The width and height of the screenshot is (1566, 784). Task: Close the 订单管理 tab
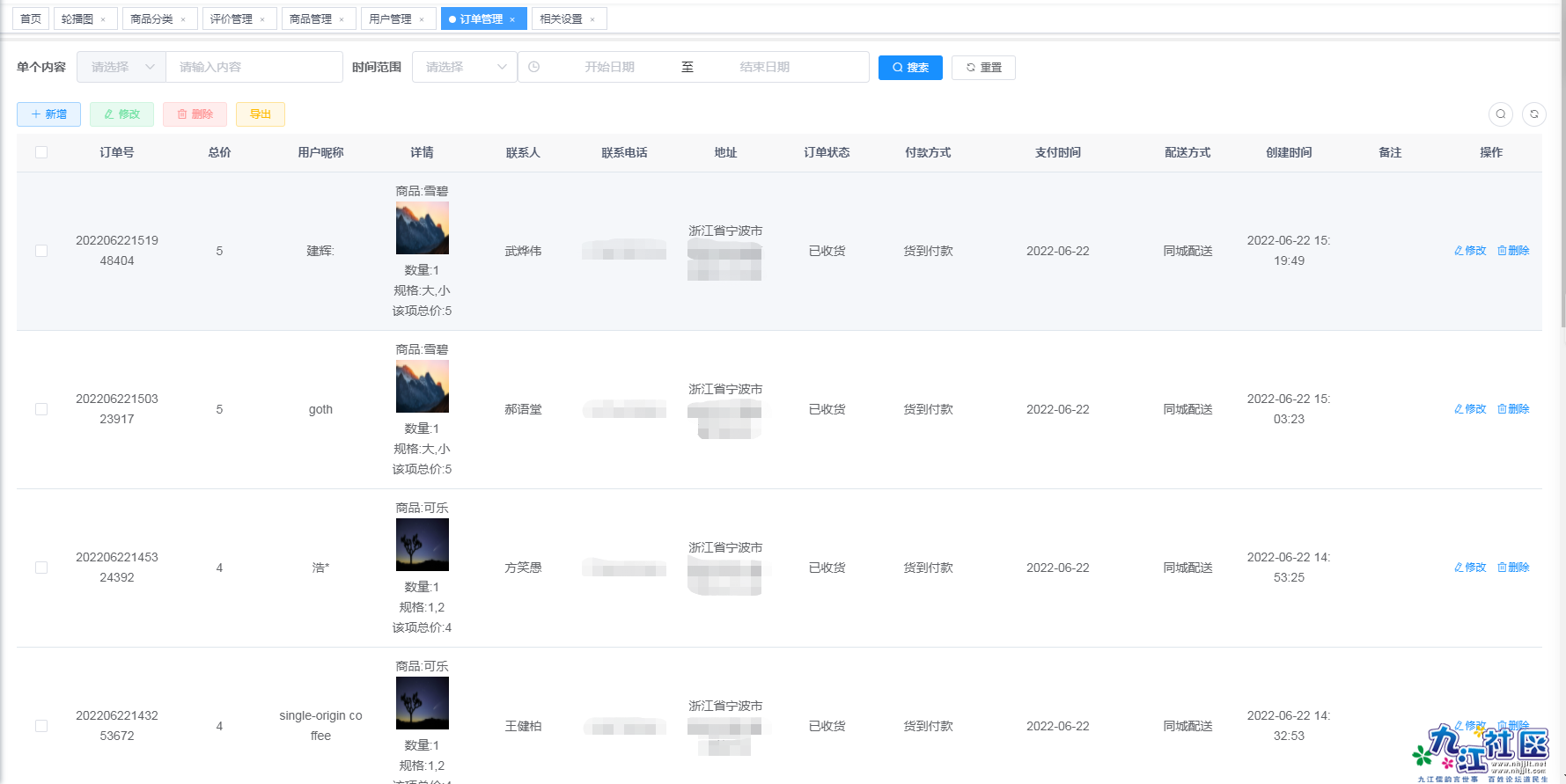(x=512, y=19)
